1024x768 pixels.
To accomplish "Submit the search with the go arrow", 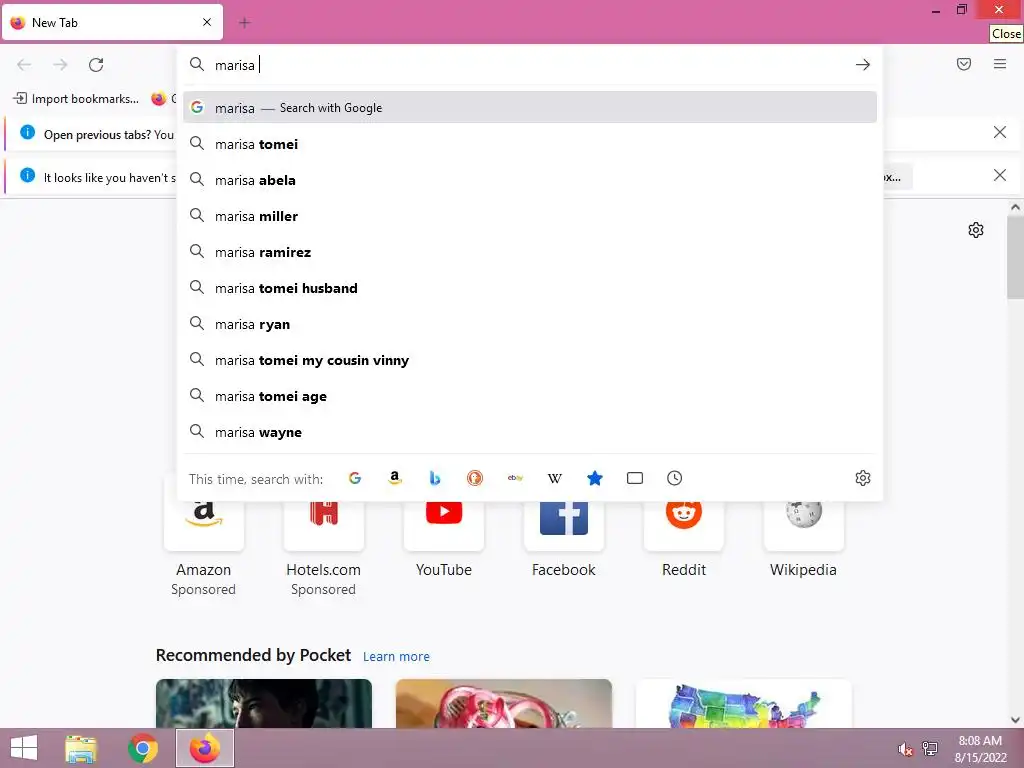I will tap(863, 65).
